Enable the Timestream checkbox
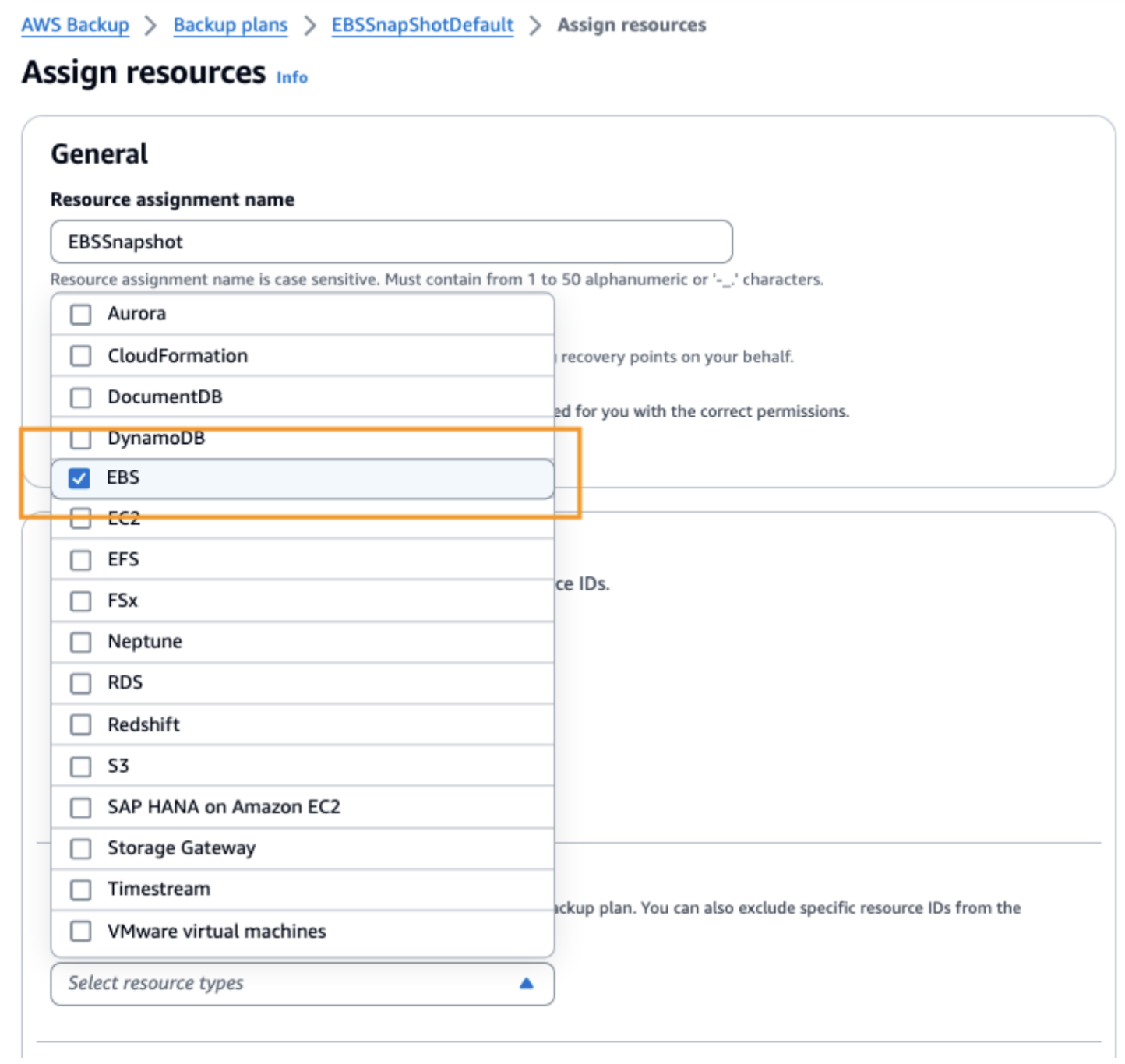Image resolution: width=1125 pixels, height=1064 pixels. [81, 890]
